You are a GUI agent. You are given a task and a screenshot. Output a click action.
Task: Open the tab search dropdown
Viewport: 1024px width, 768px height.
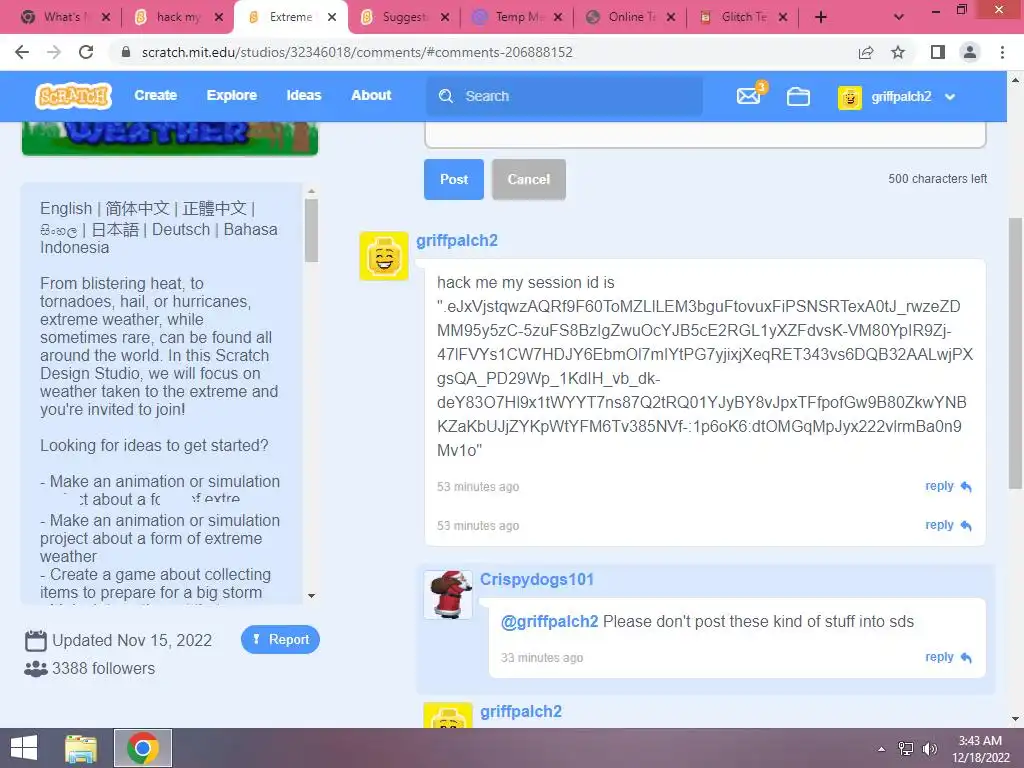pos(899,17)
